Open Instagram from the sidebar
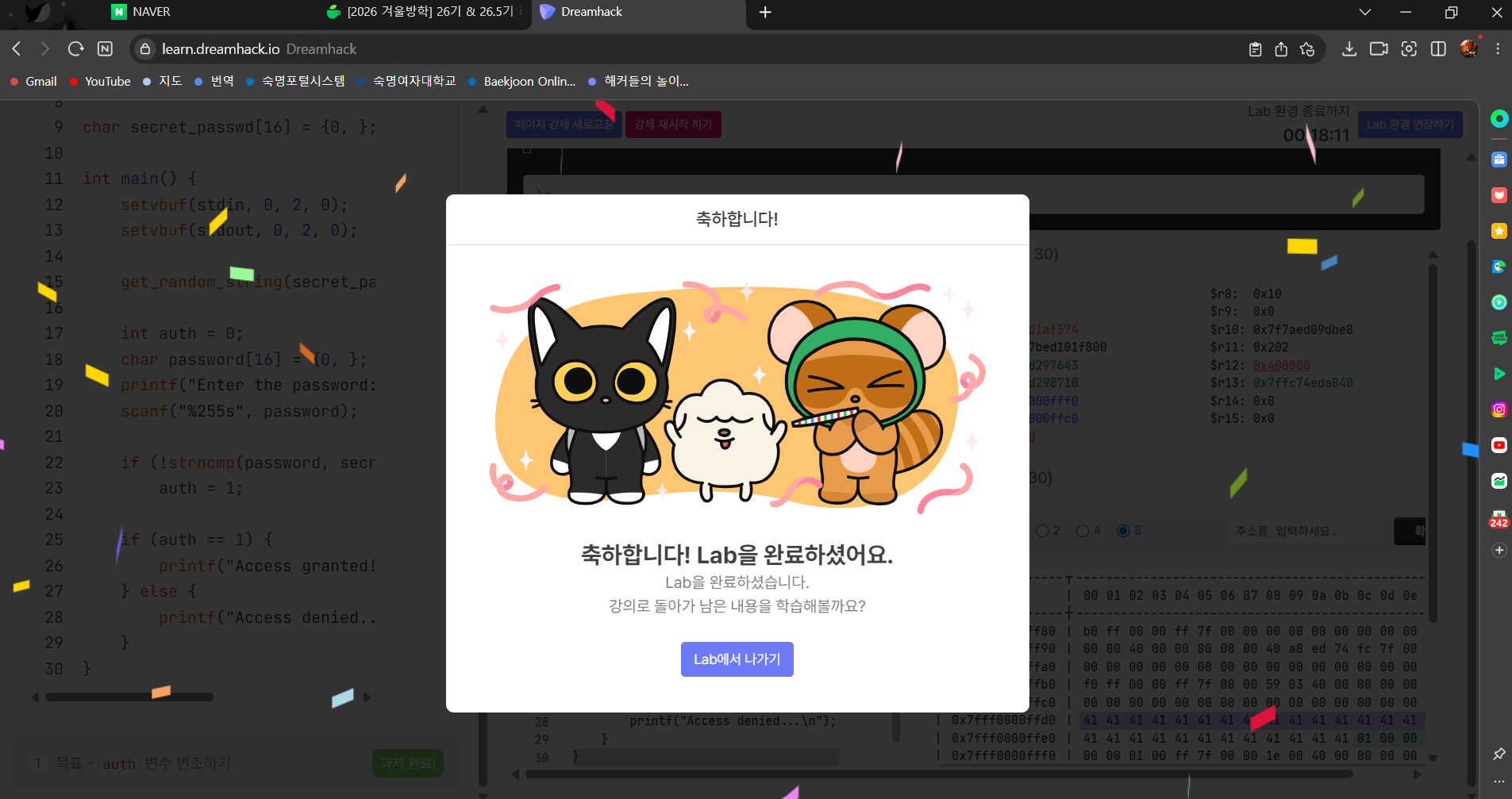The height and width of the screenshot is (799, 1512). click(1499, 409)
